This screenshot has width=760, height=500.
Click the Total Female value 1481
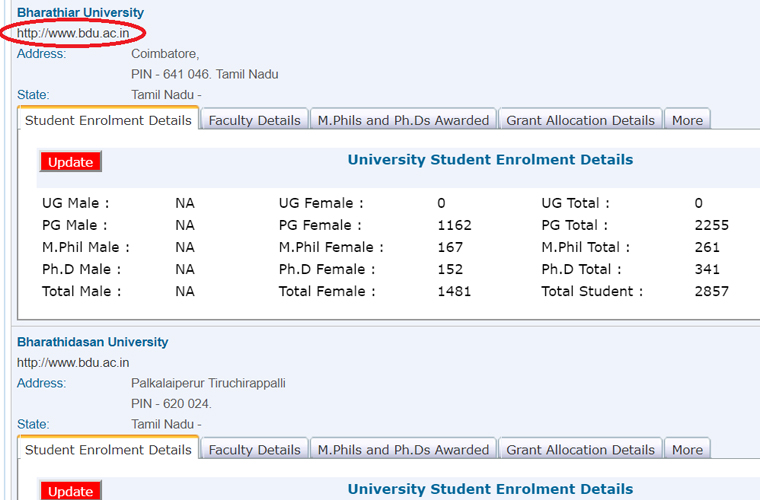[x=454, y=291]
